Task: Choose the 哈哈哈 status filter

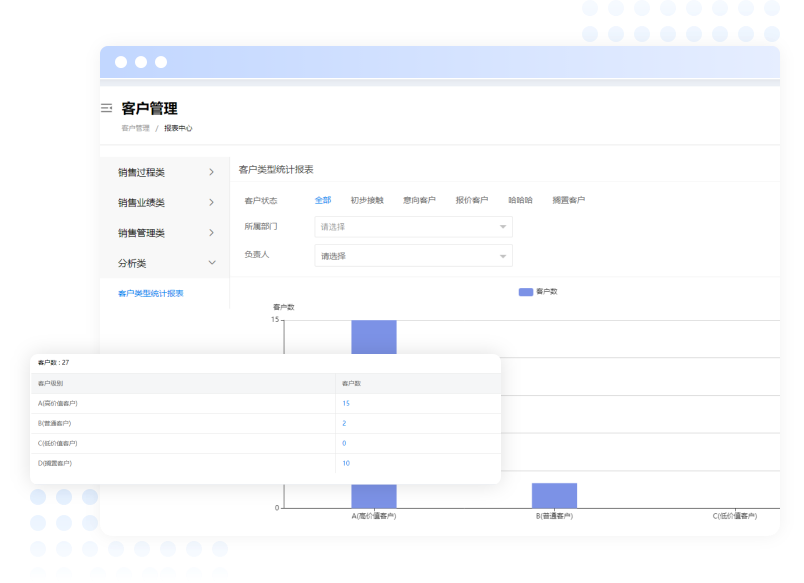Action: (520, 200)
